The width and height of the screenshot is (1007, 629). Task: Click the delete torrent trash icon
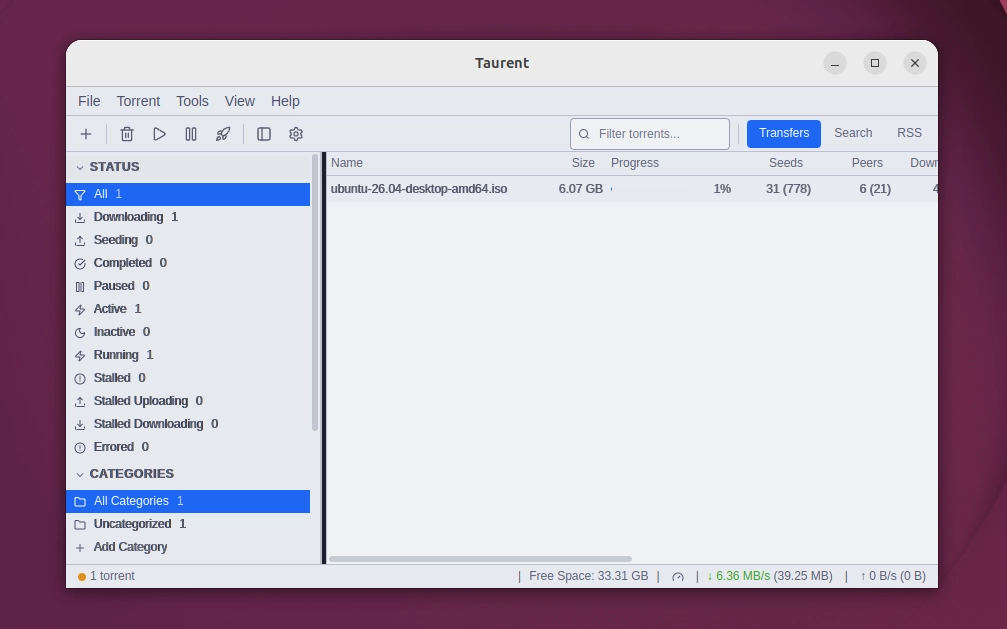pyautogui.click(x=127, y=134)
